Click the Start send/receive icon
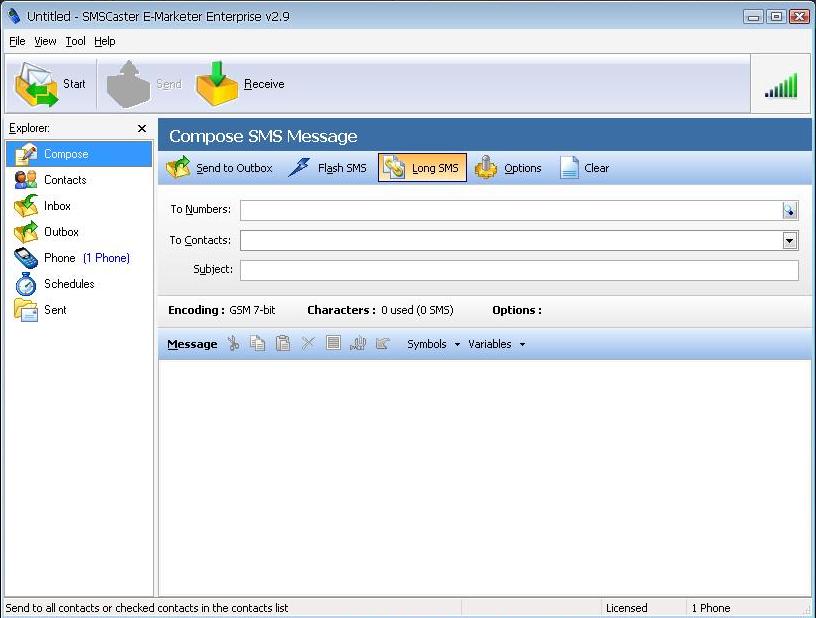816x618 pixels. point(36,84)
